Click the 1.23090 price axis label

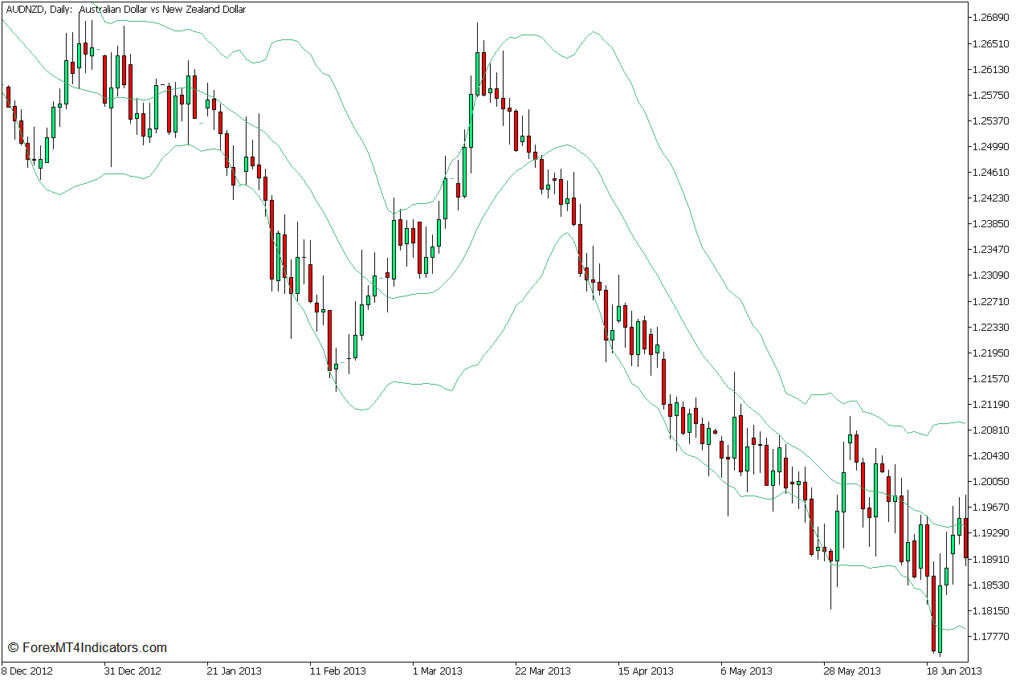click(x=995, y=276)
